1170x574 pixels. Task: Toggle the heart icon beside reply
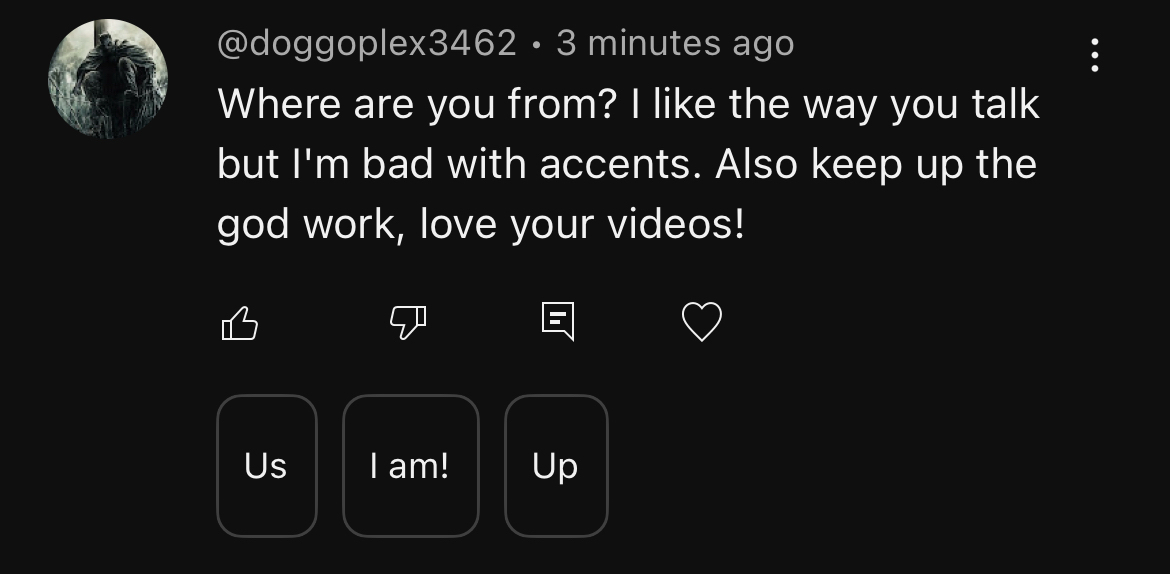[701, 322]
